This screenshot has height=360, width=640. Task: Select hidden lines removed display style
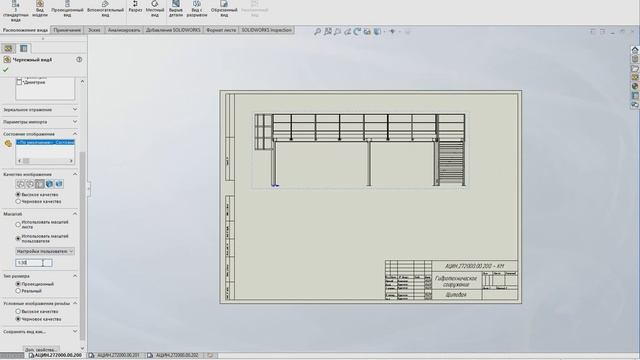[x=39, y=184]
